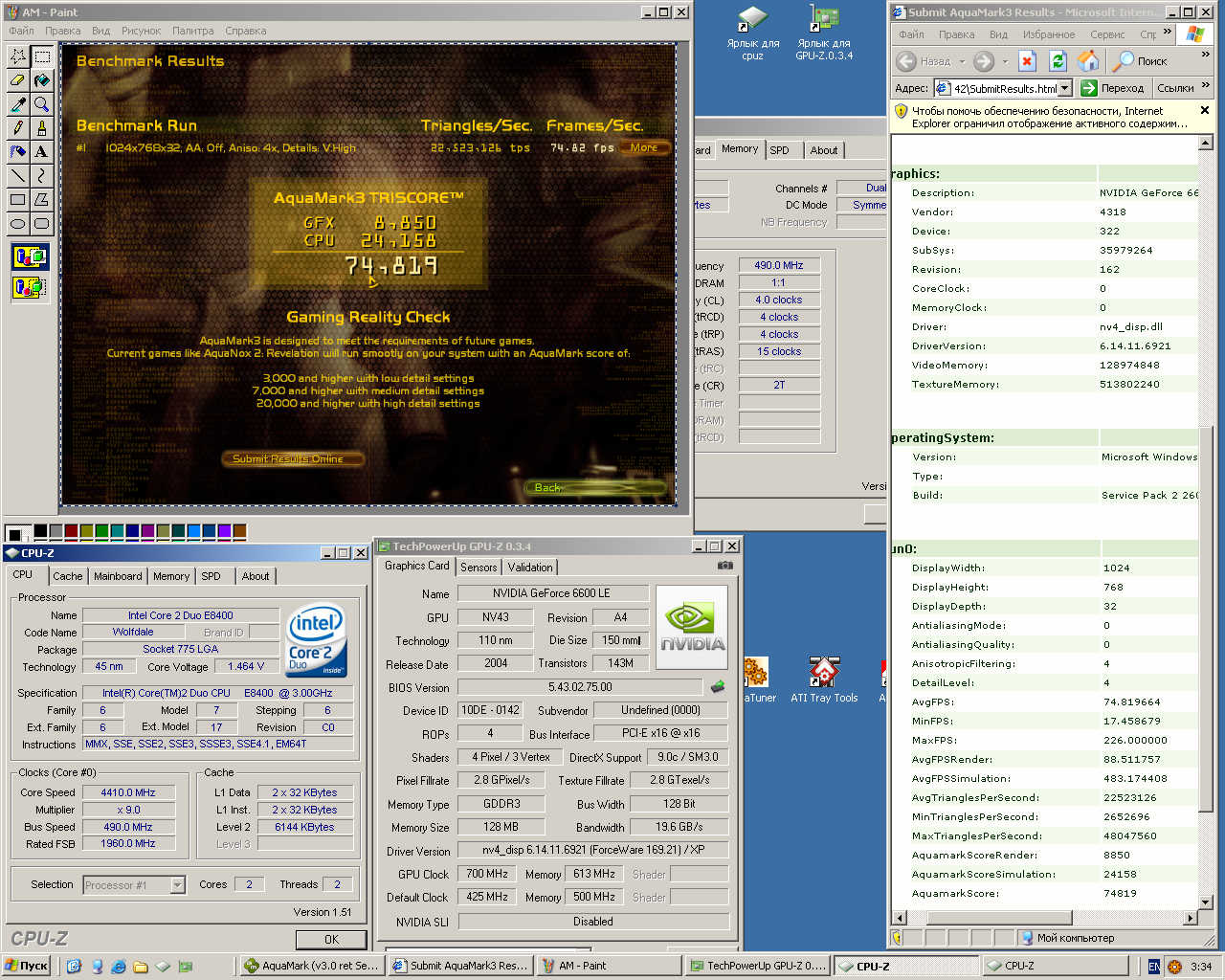This screenshot has width=1225, height=980.
Task: Click the GPU-Z screenshot camera icon
Action: tap(725, 566)
